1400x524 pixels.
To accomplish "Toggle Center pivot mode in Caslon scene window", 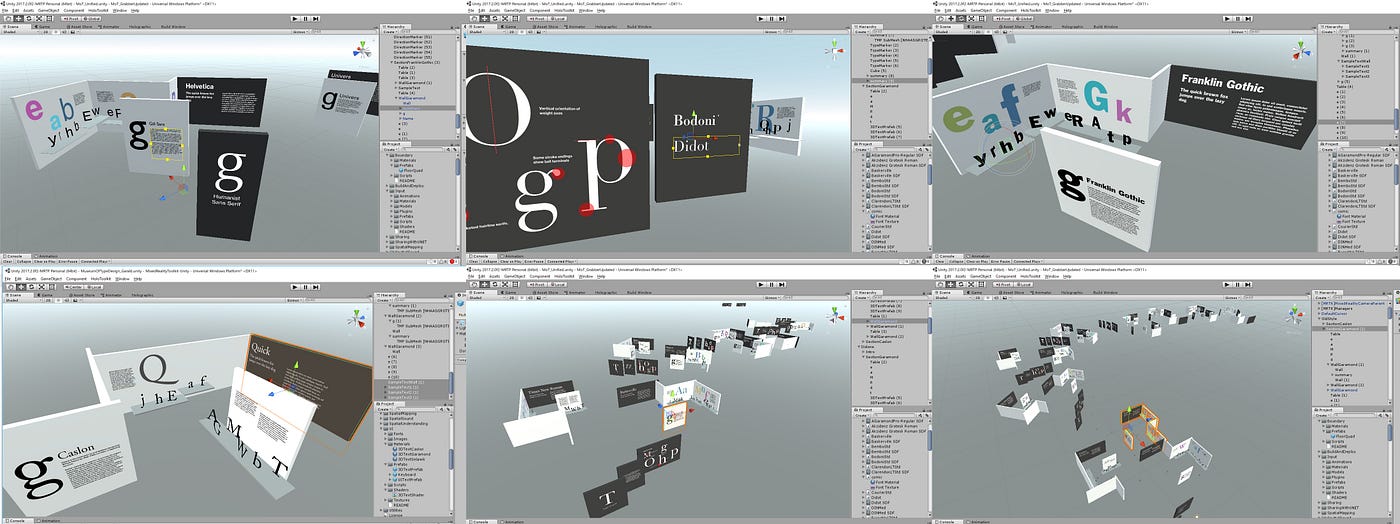I will coord(74,287).
